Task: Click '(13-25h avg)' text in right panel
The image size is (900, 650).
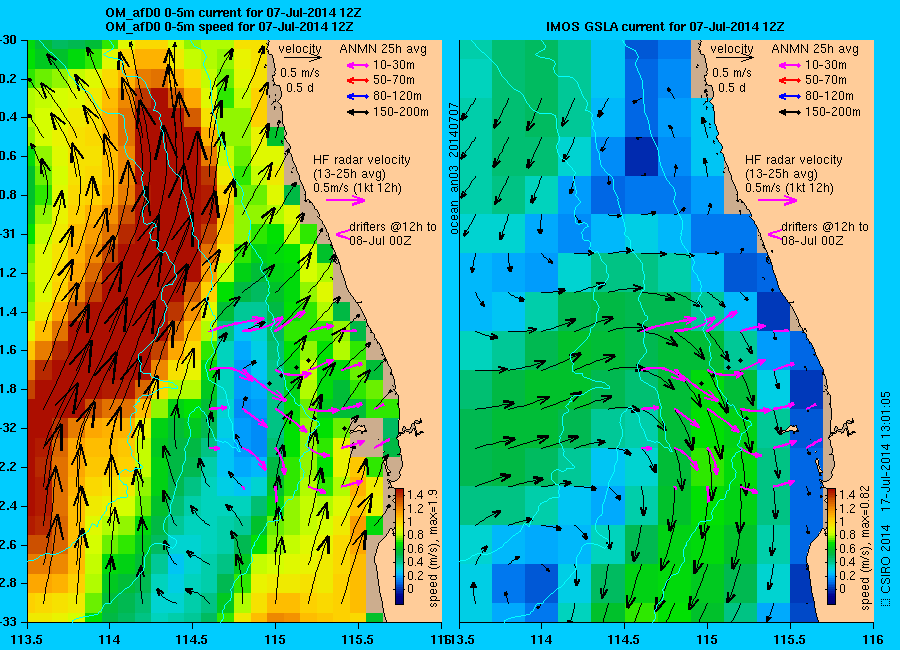Action: click(x=781, y=173)
